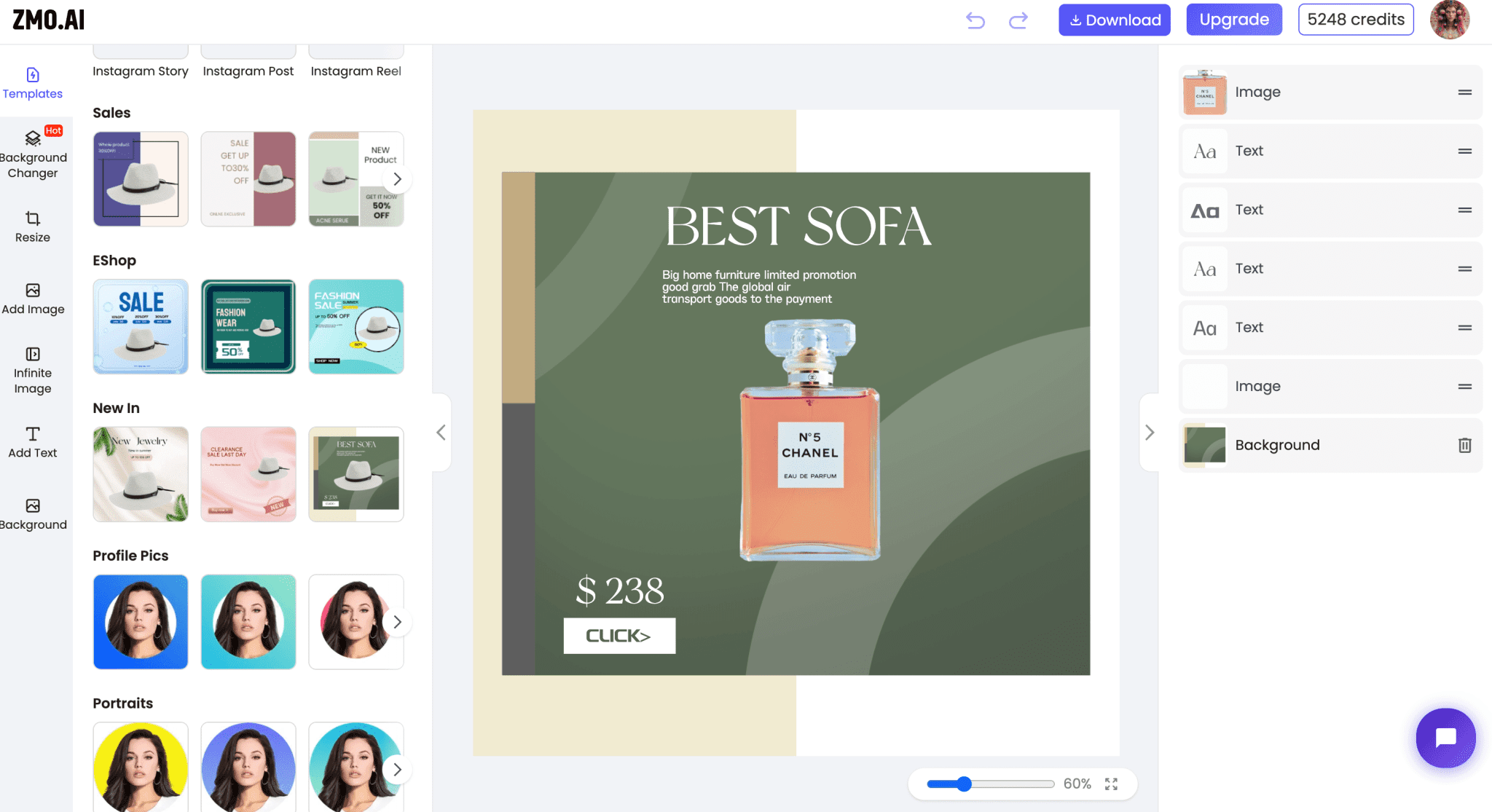This screenshot has width=1492, height=812.
Task: Collapse the right layers panel
Action: point(1149,433)
